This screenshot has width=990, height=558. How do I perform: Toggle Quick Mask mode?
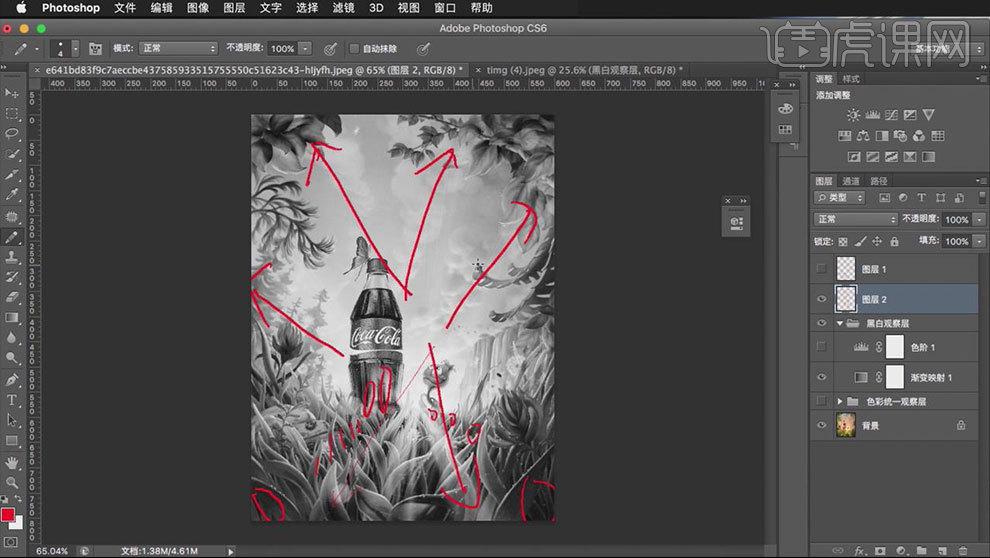click(x=11, y=542)
